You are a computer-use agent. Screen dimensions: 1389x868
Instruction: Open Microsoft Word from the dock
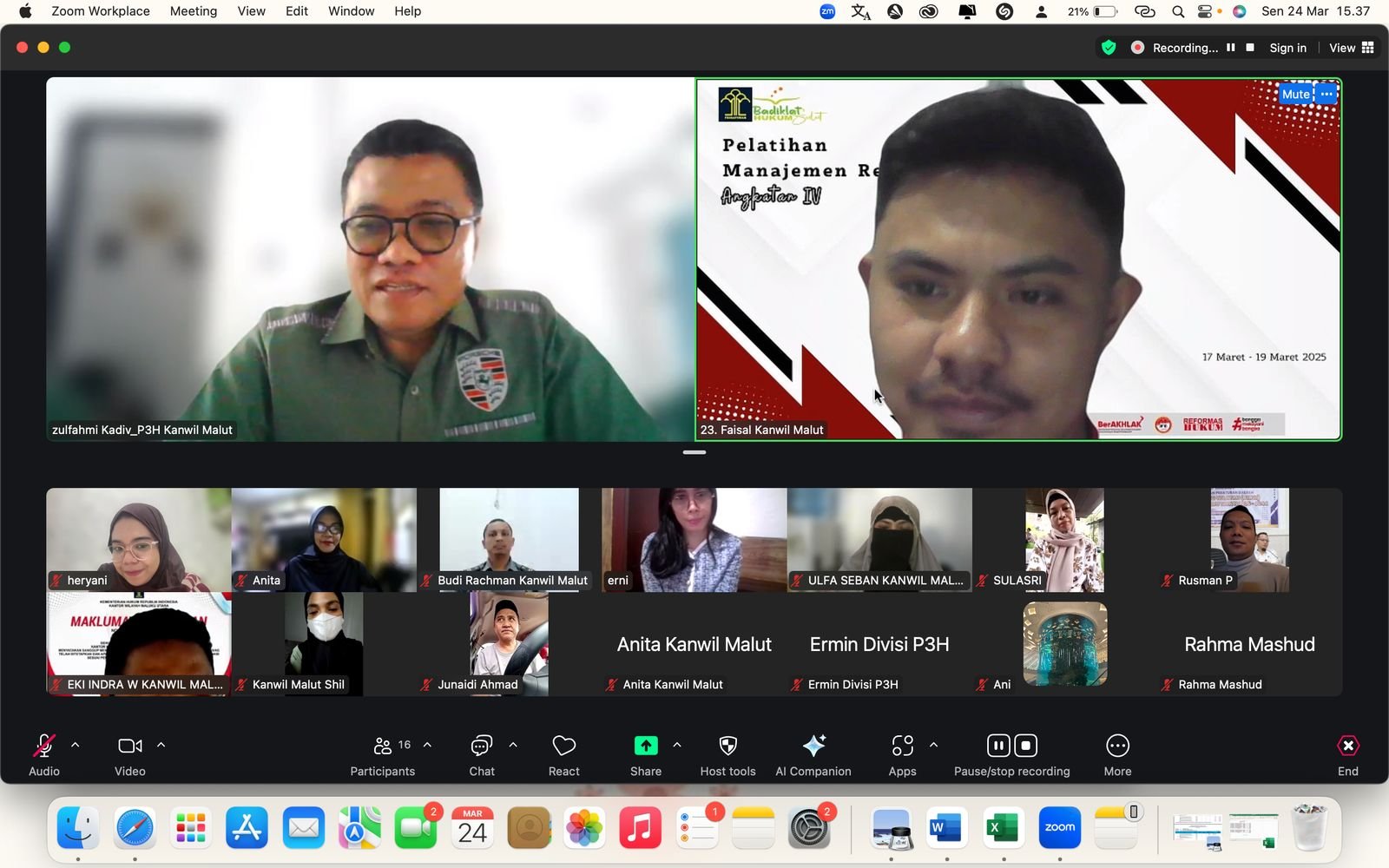tap(947, 827)
